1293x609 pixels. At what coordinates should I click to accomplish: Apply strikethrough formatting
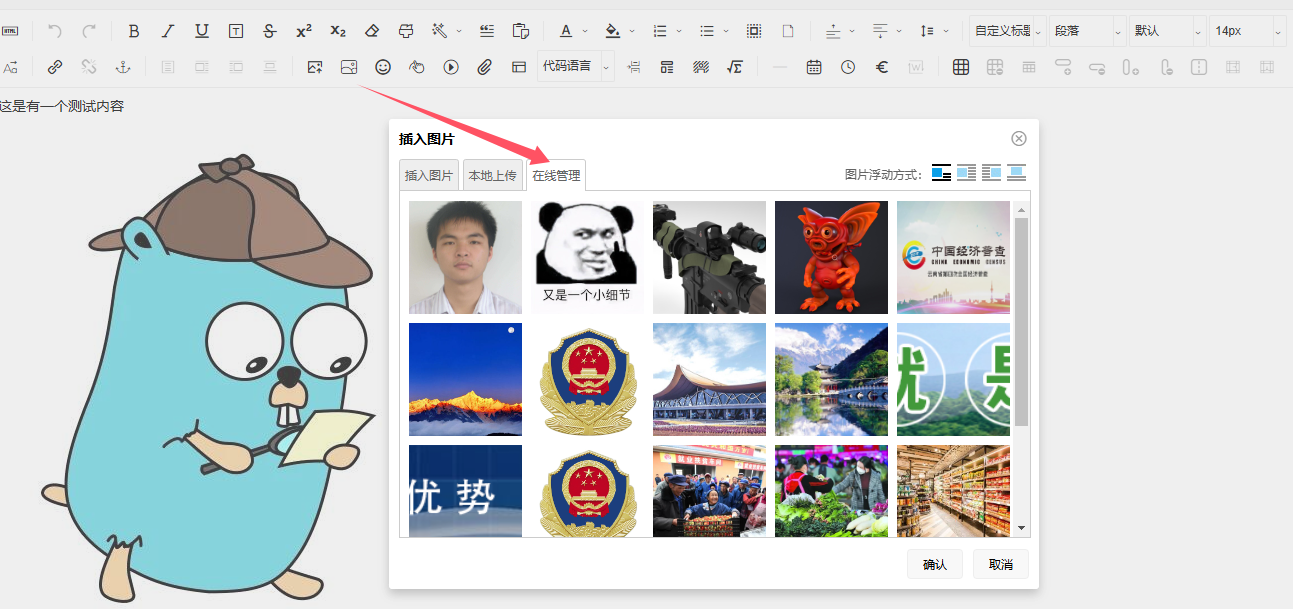(x=269, y=31)
